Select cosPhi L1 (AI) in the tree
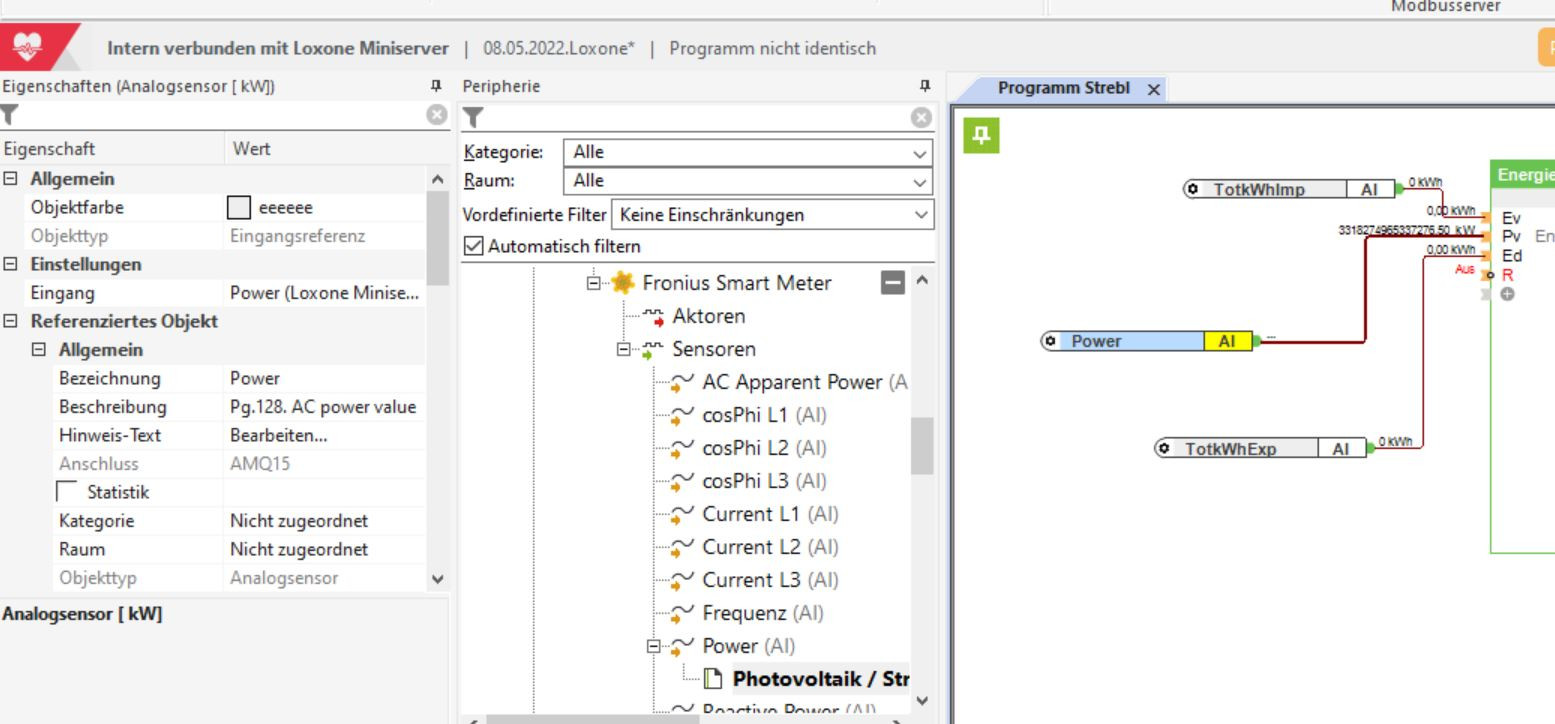 [764, 415]
